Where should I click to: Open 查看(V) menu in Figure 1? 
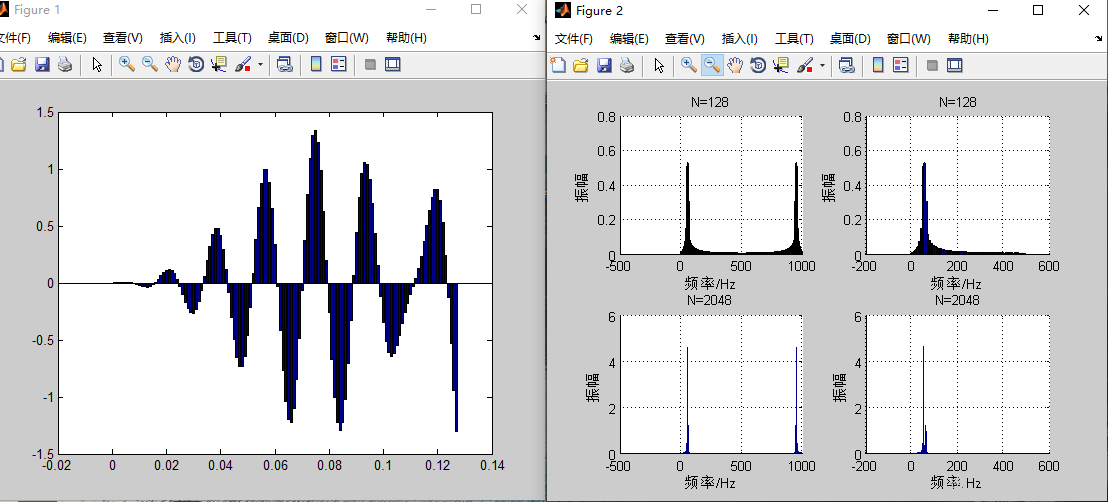coord(123,38)
